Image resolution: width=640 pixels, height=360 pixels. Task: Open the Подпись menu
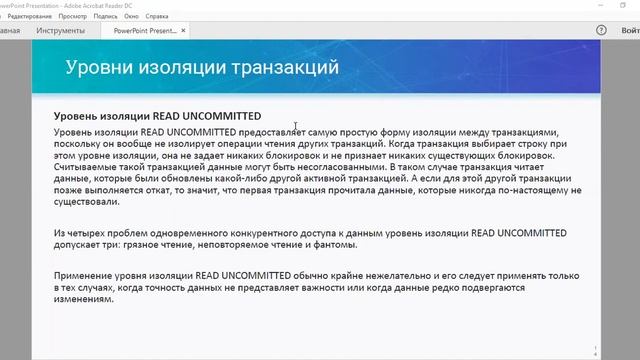pyautogui.click(x=105, y=16)
